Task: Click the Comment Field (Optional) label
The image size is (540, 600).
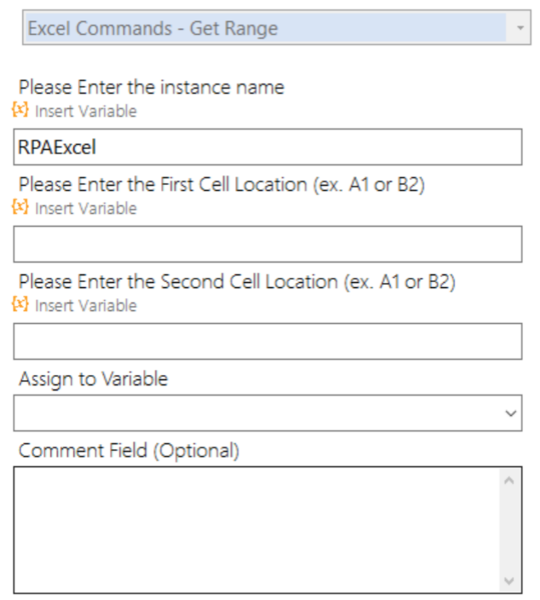Action: tap(129, 451)
